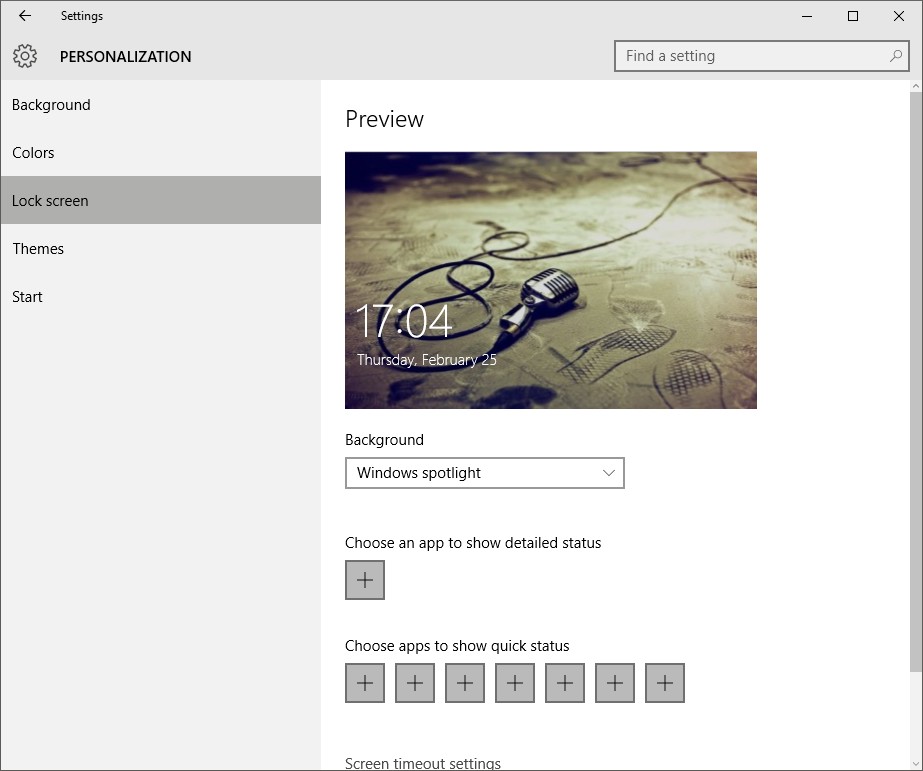Click 'Choose apps to show quick status' label

click(457, 646)
